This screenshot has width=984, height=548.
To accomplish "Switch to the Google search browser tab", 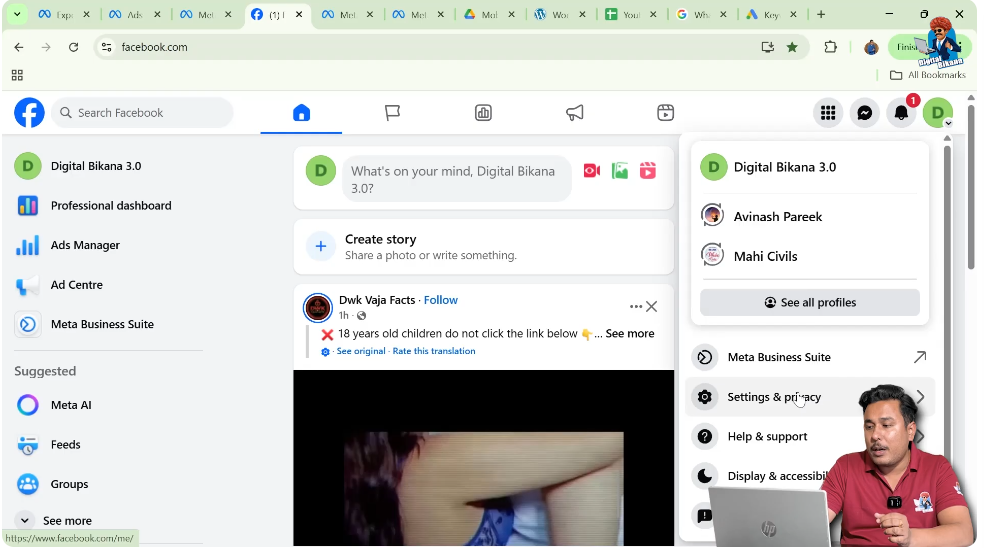I will (x=701, y=14).
